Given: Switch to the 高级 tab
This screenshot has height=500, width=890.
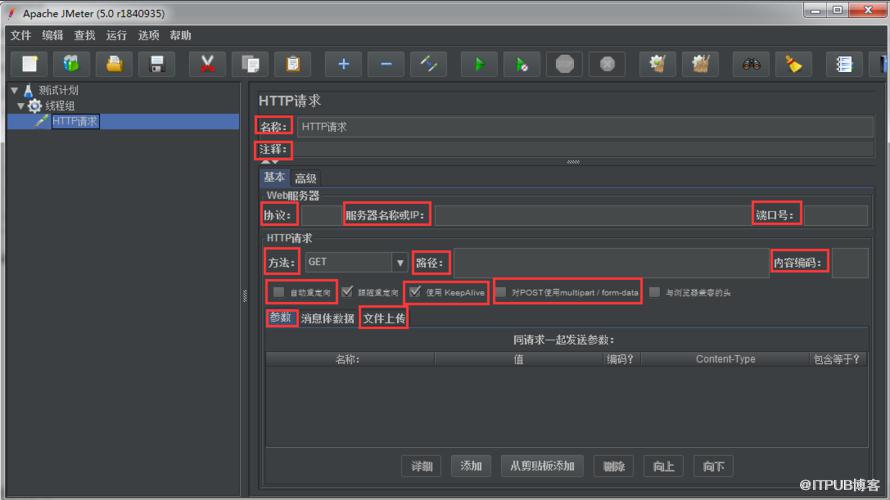Looking at the screenshot, I should pos(305,178).
